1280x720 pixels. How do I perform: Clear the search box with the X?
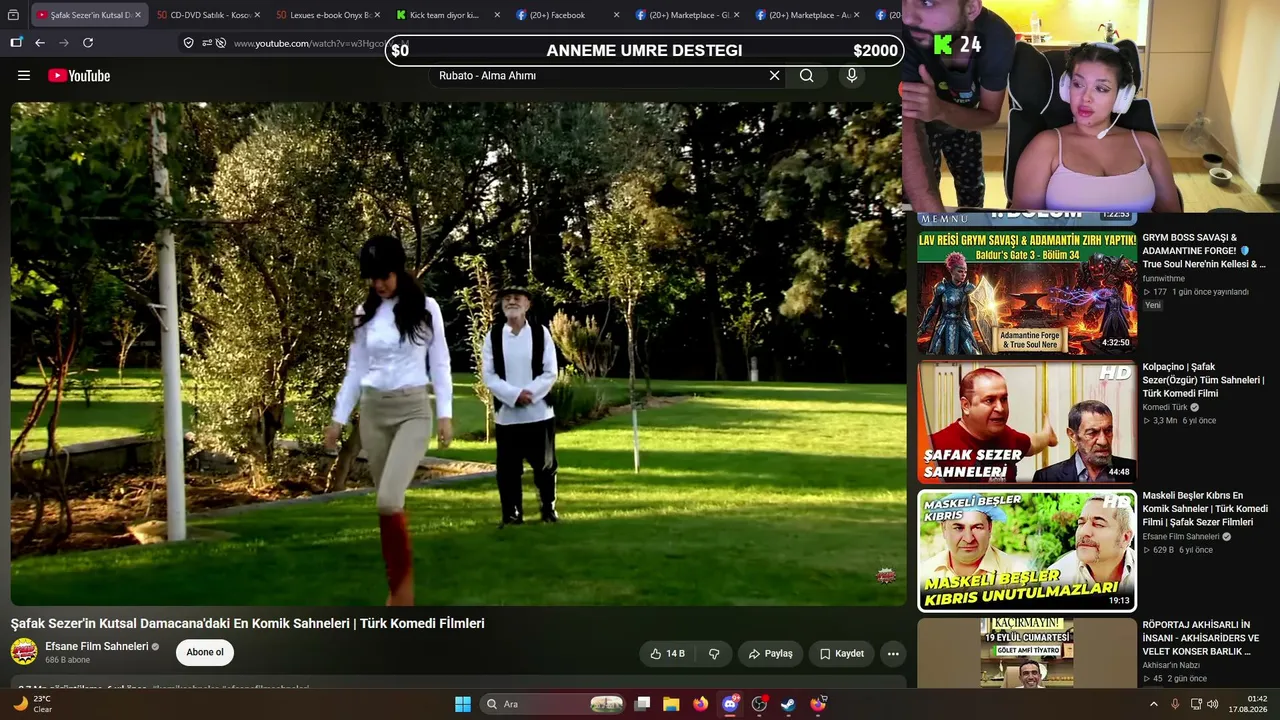pos(774,76)
